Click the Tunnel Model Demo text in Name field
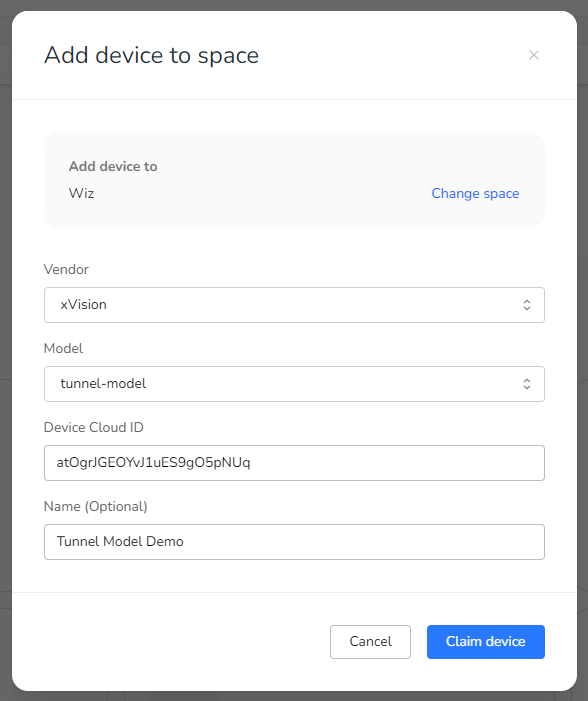The image size is (588, 701). coord(120,541)
